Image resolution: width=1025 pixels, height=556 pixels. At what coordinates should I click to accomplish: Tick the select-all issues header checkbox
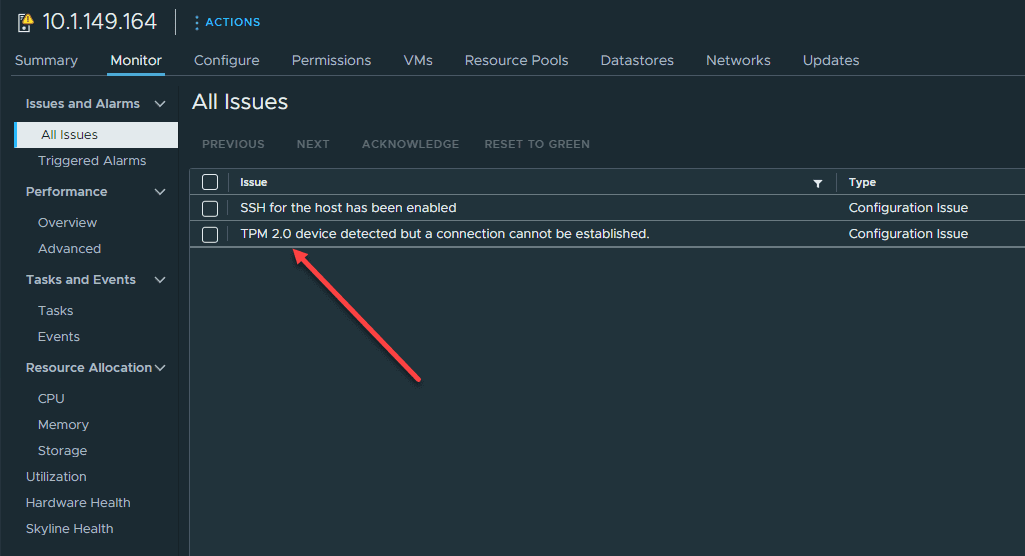(x=210, y=182)
